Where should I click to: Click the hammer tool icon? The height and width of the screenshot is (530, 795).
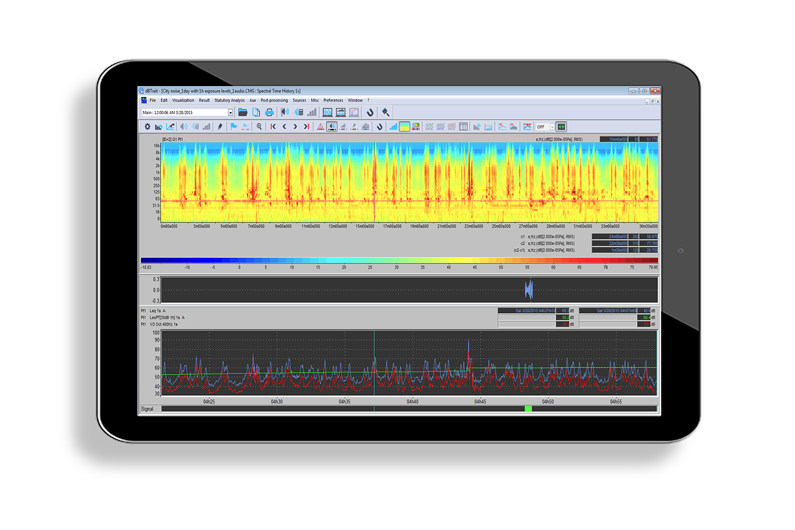click(385, 113)
